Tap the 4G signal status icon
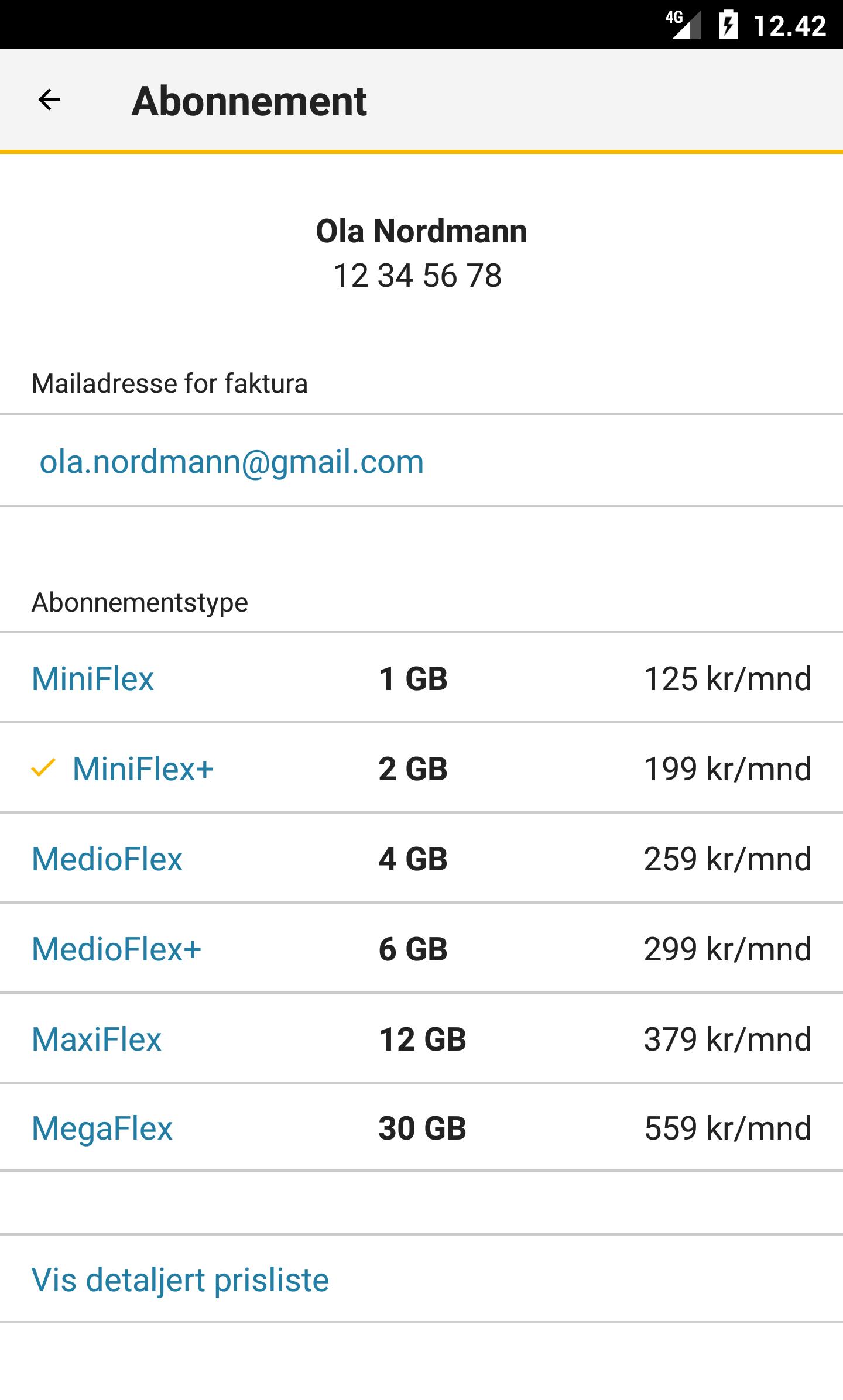This screenshot has height=1400, width=843. tap(683, 25)
